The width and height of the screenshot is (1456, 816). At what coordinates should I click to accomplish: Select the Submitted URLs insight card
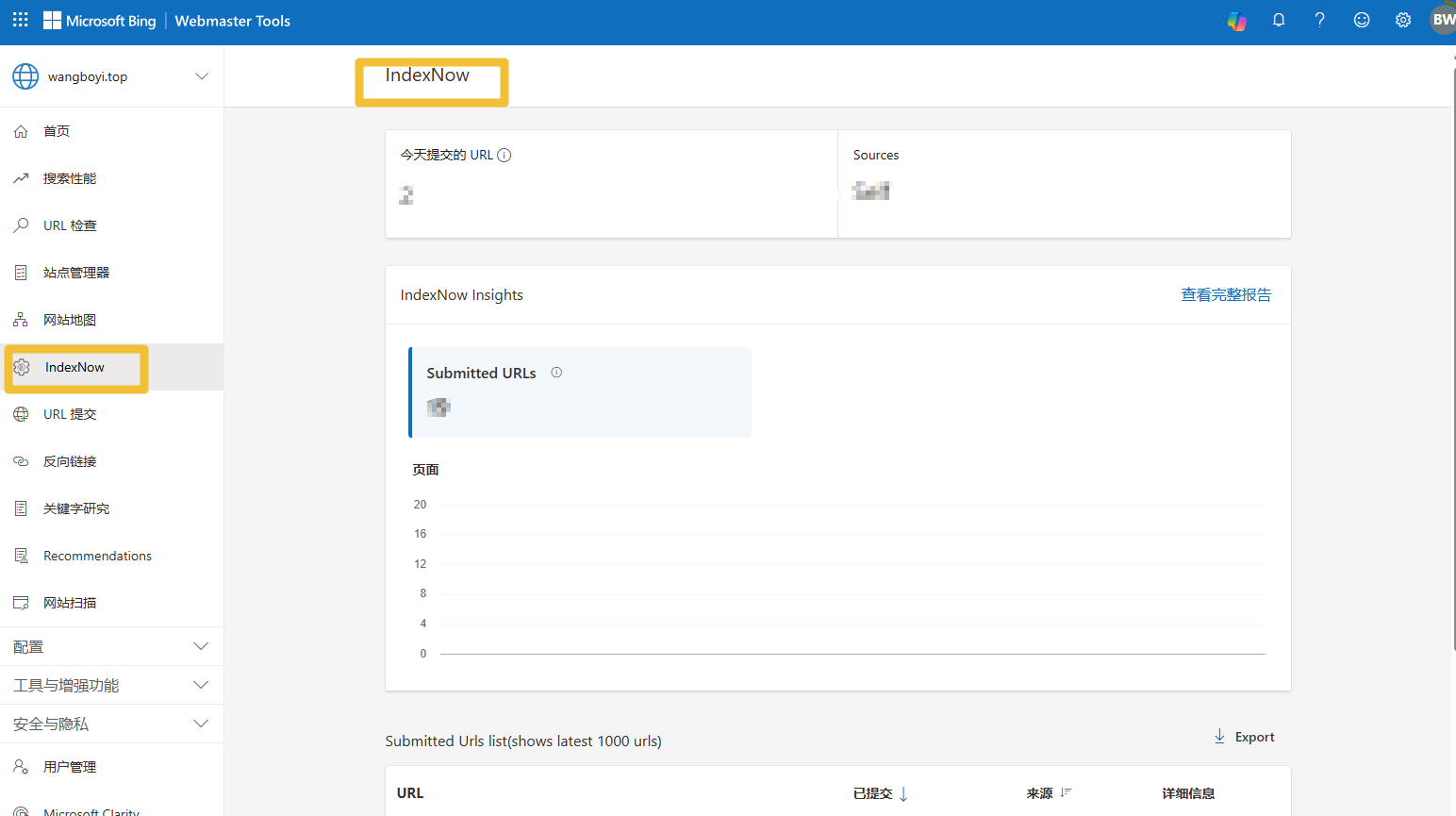coord(580,391)
